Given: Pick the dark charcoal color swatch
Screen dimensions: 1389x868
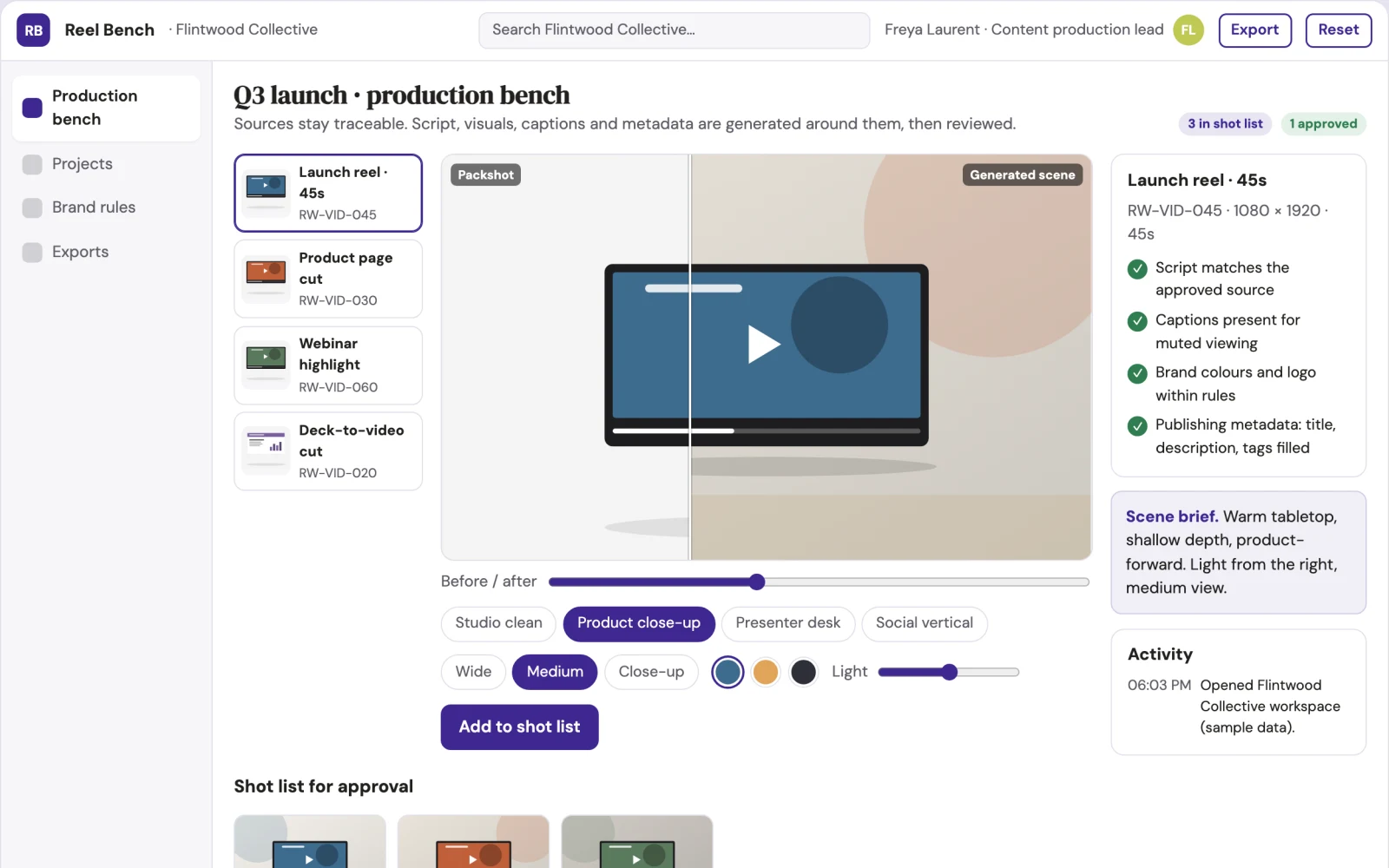Looking at the screenshot, I should (804, 672).
